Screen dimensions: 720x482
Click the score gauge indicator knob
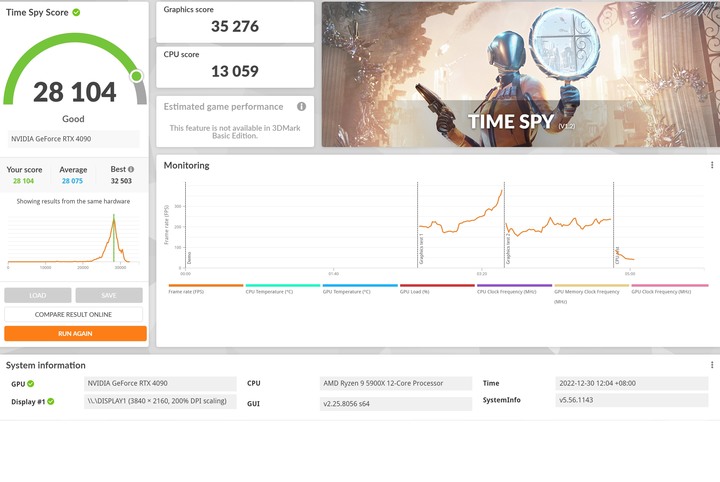click(x=136, y=76)
